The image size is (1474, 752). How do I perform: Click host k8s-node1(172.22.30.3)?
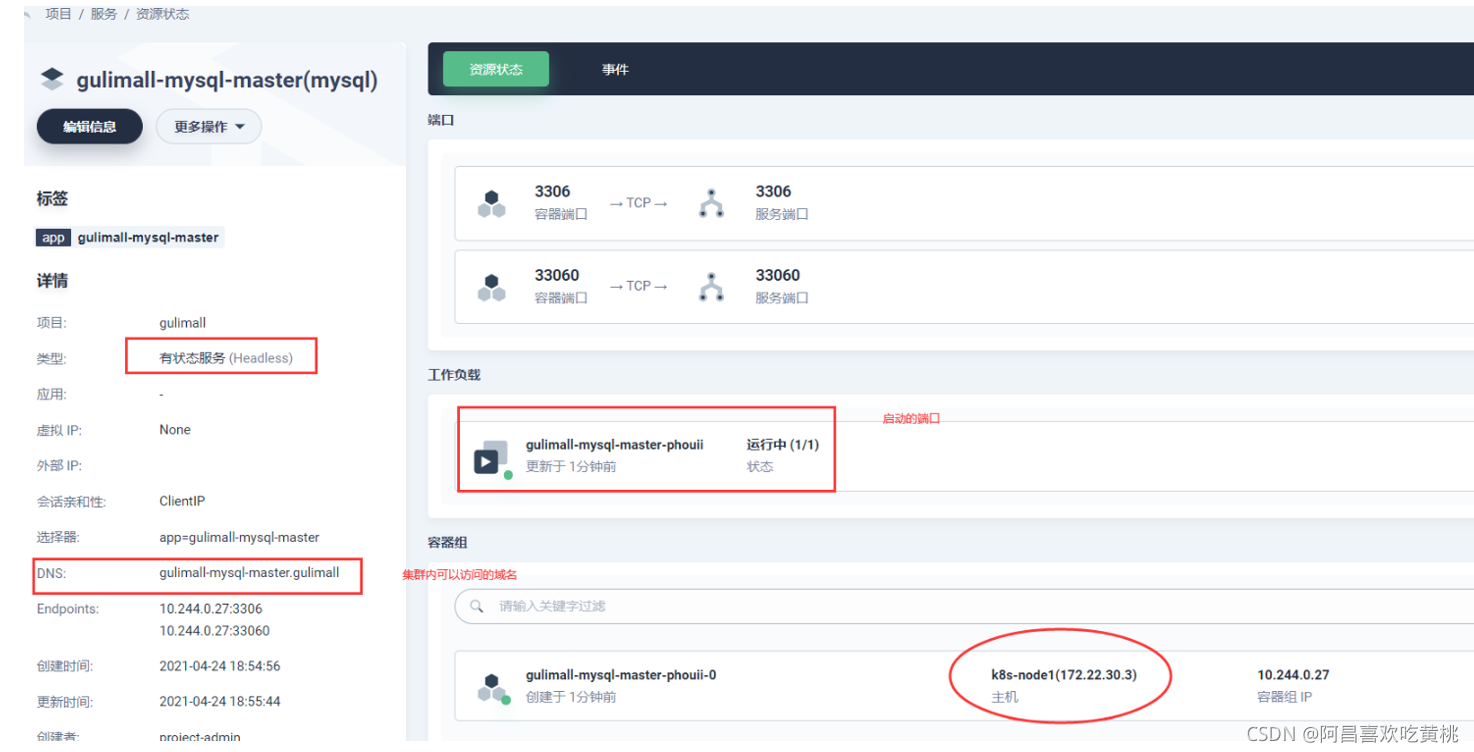[x=1064, y=675]
